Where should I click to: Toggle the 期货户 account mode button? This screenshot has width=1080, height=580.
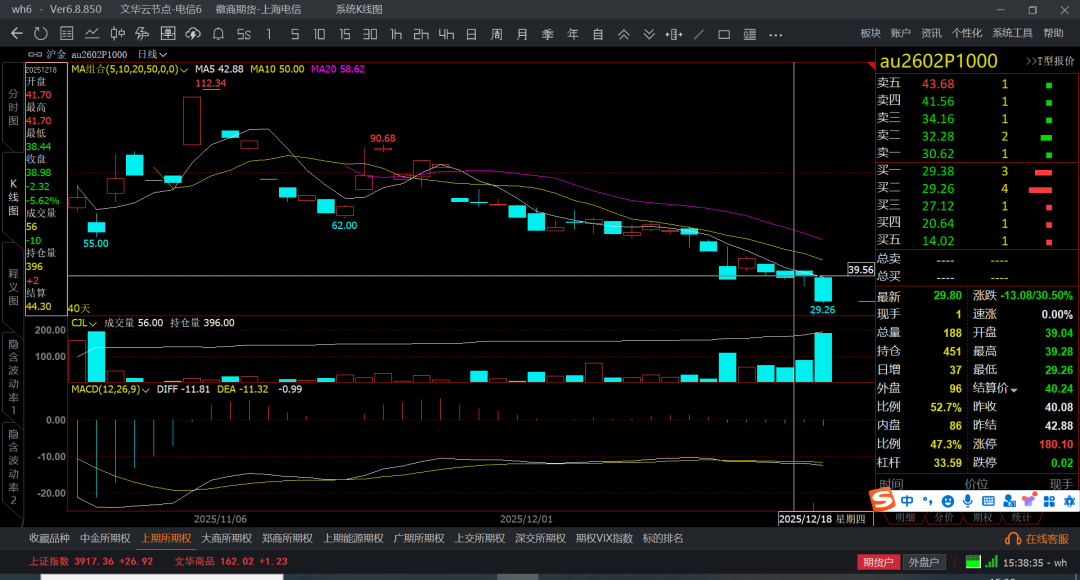point(879,562)
